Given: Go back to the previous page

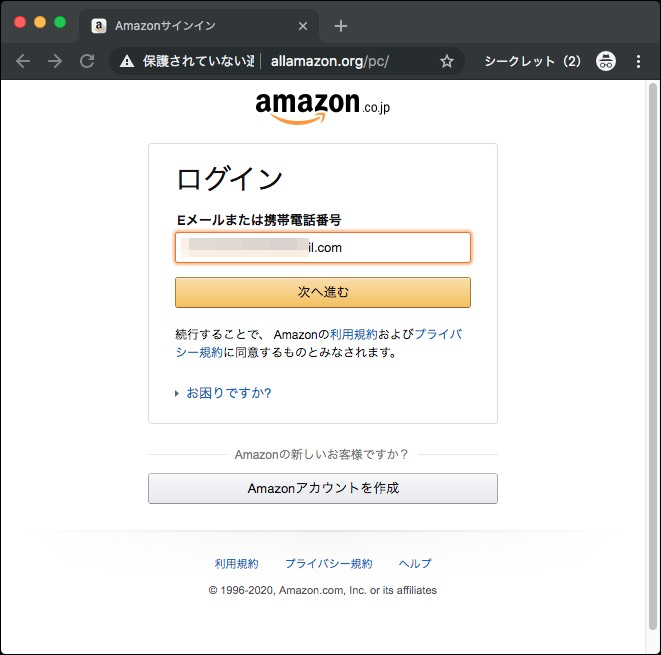Looking at the screenshot, I should click(23, 61).
